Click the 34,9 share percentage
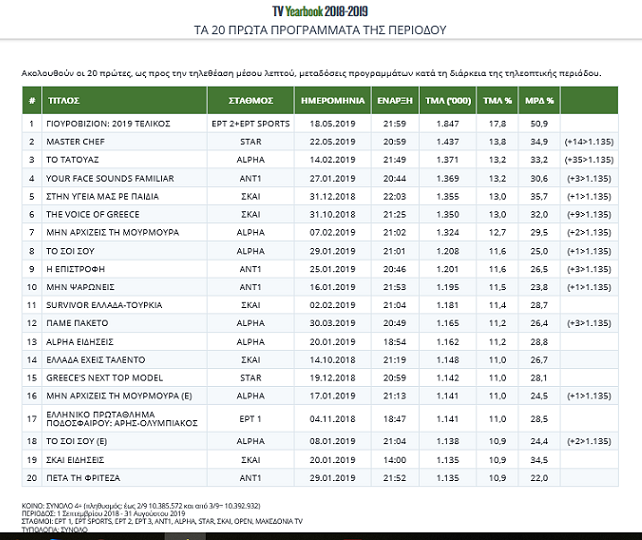Image resolution: width=642 pixels, height=540 pixels. coord(539,142)
